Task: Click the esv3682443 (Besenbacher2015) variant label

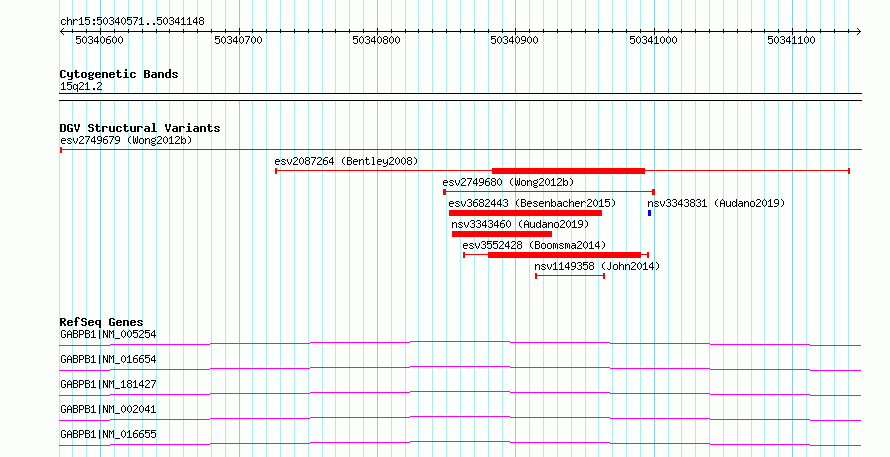Action: (532, 203)
